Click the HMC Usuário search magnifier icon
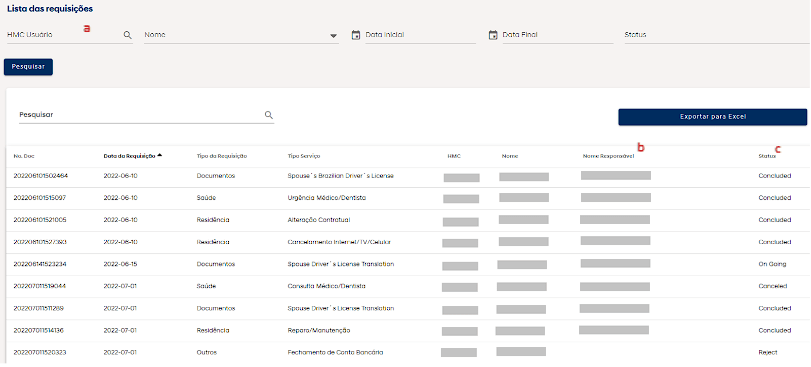This screenshot has width=811, height=367. (x=127, y=35)
